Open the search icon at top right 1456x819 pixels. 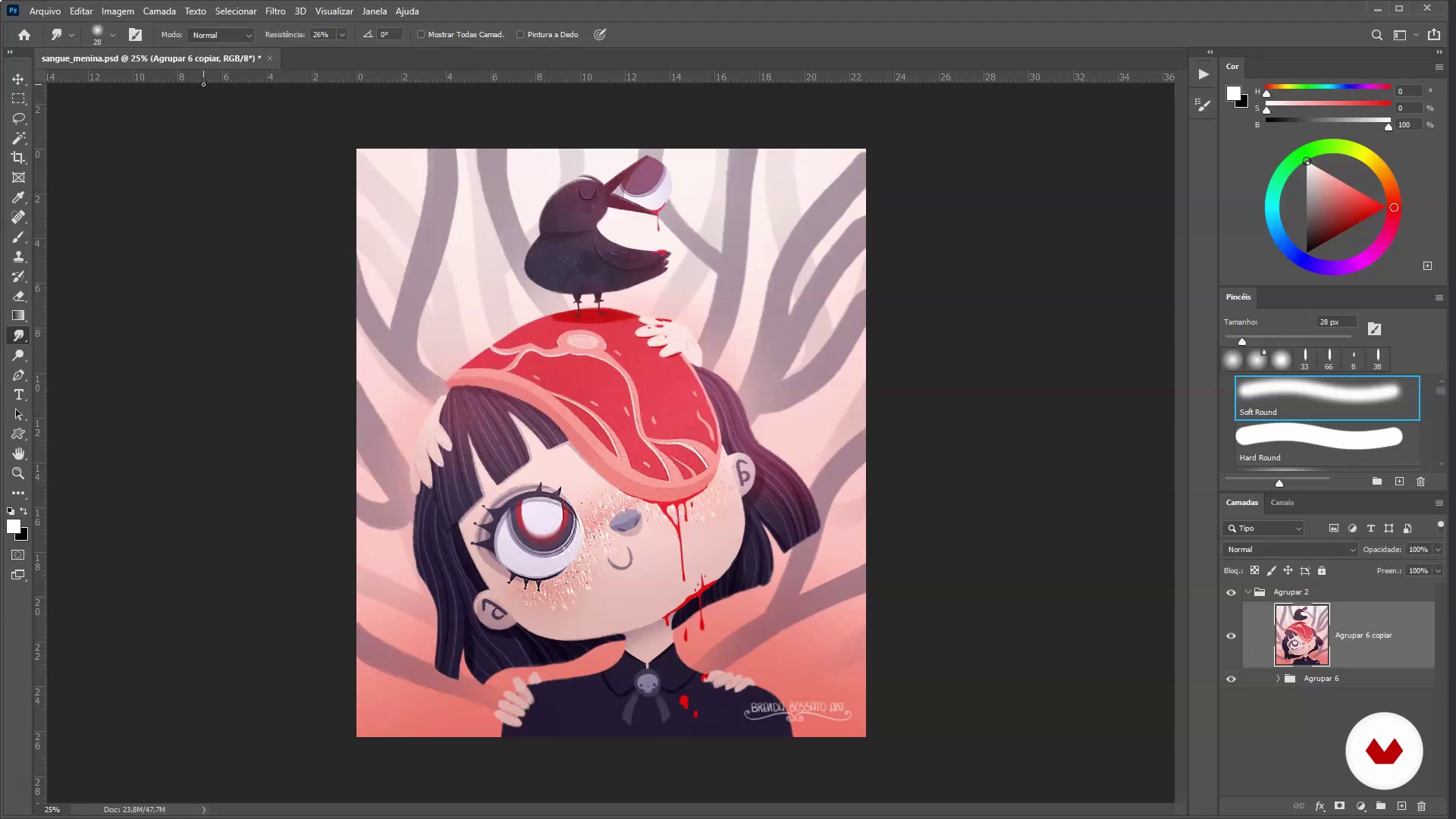click(x=1376, y=35)
